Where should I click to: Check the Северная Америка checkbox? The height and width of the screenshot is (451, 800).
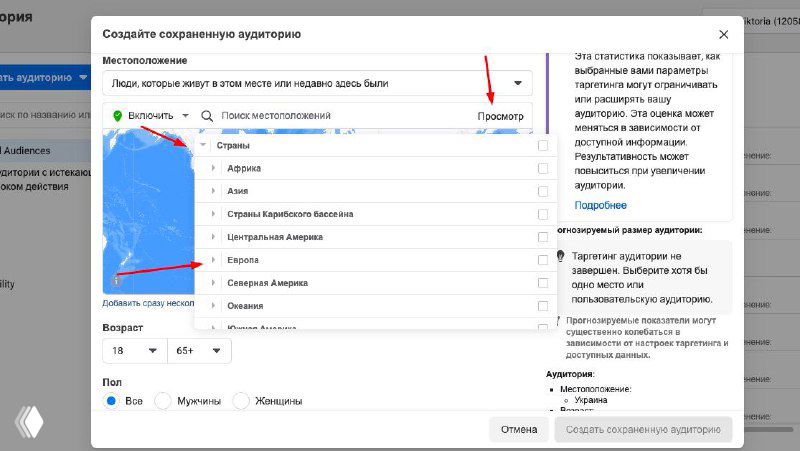pos(543,283)
